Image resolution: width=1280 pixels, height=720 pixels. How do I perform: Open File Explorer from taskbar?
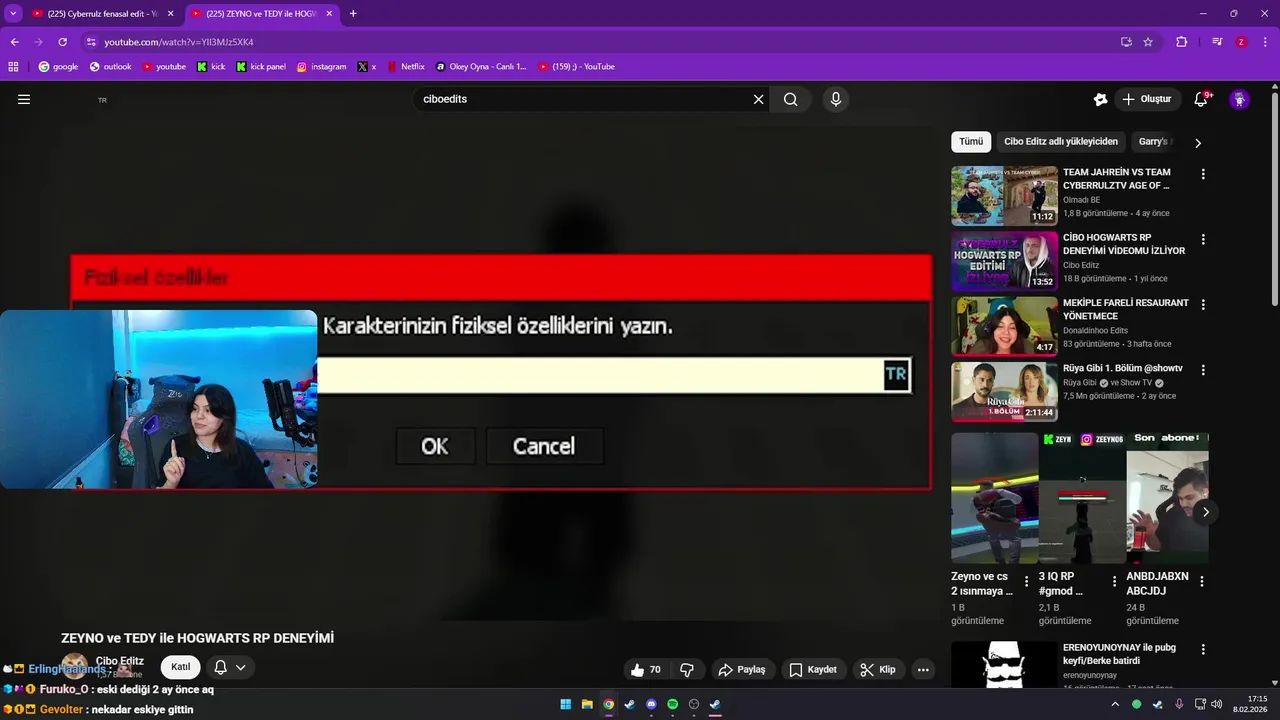pyautogui.click(x=587, y=704)
